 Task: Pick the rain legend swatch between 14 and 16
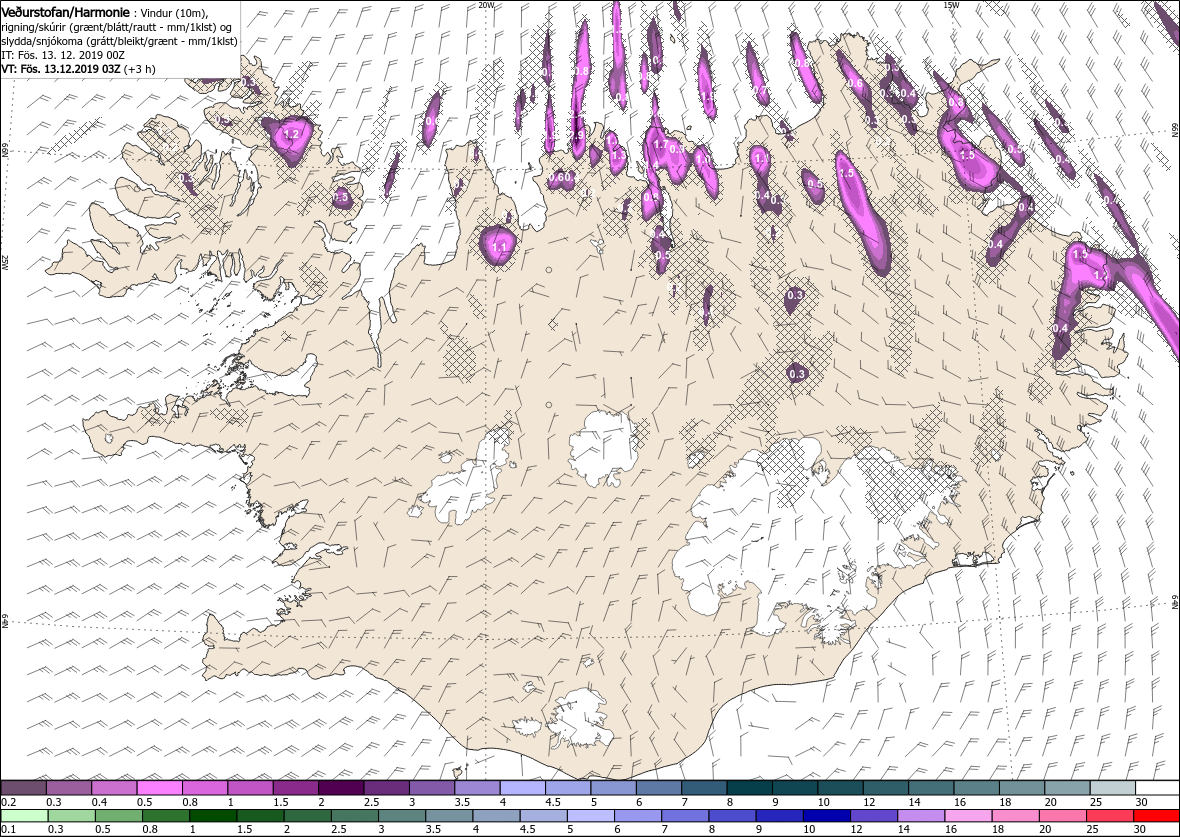pyautogui.click(x=922, y=816)
